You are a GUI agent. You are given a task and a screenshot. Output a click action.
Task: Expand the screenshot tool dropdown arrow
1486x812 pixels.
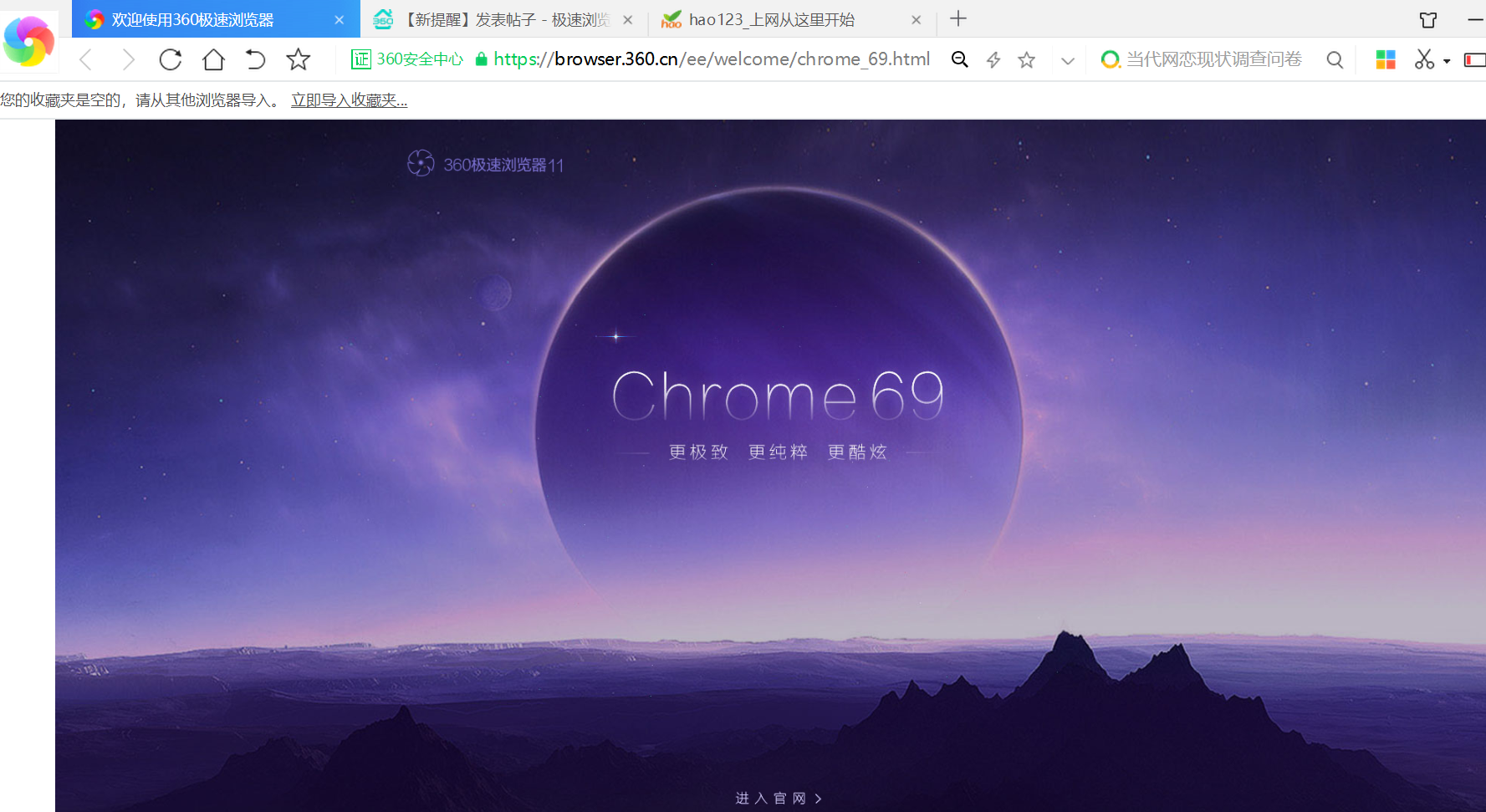coord(1445,59)
